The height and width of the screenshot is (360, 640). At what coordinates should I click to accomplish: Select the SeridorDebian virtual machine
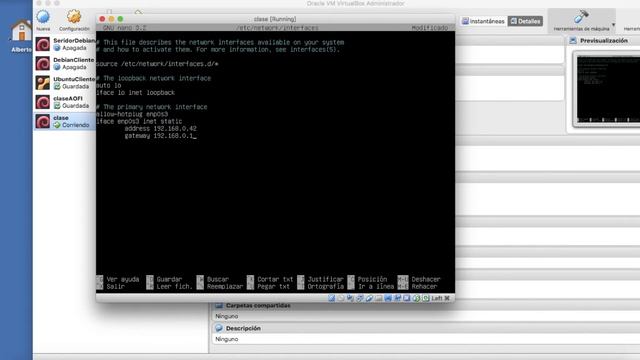pos(65,44)
